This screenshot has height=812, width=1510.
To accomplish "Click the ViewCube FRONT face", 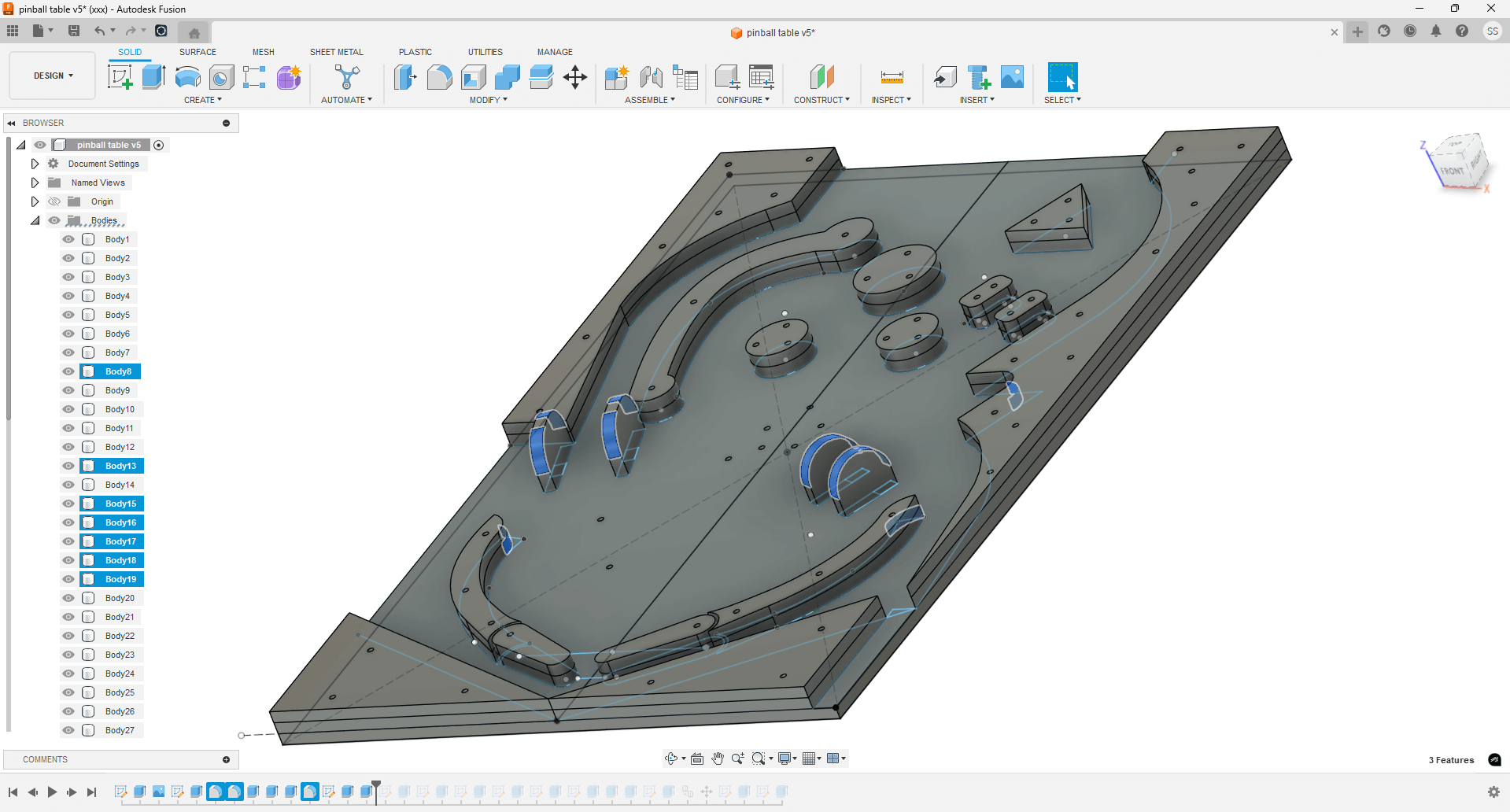I will (1452, 170).
